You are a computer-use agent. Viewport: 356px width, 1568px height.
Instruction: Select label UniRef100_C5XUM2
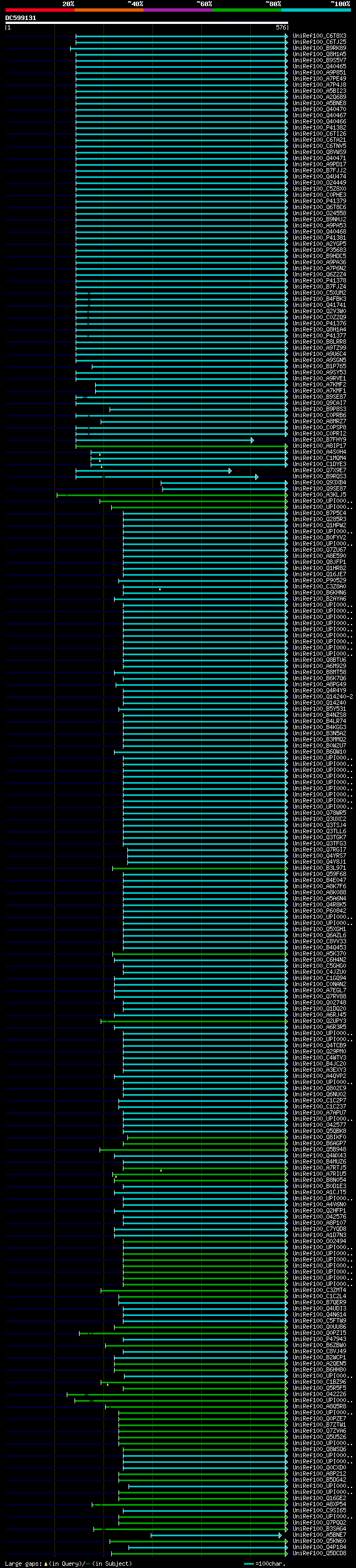pos(319,293)
